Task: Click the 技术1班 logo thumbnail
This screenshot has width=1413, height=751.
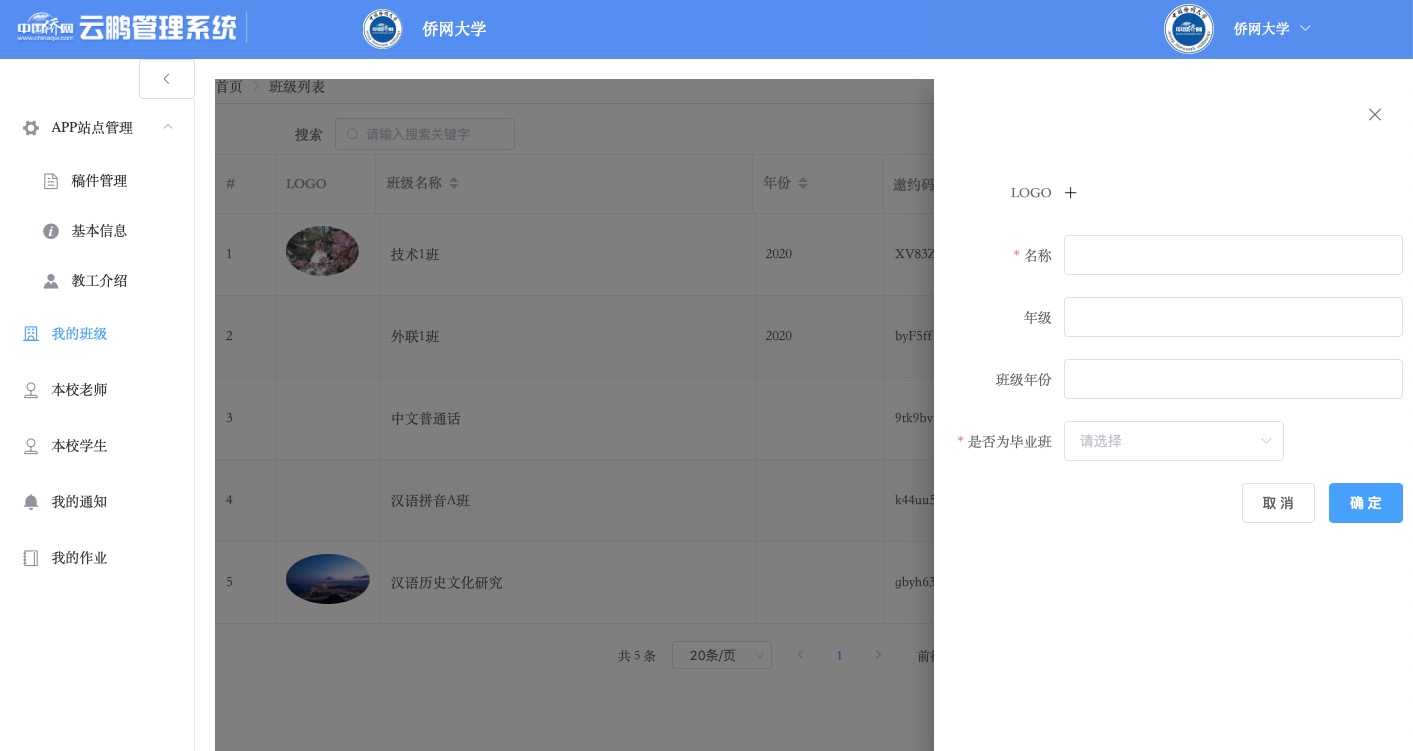Action: (x=322, y=251)
